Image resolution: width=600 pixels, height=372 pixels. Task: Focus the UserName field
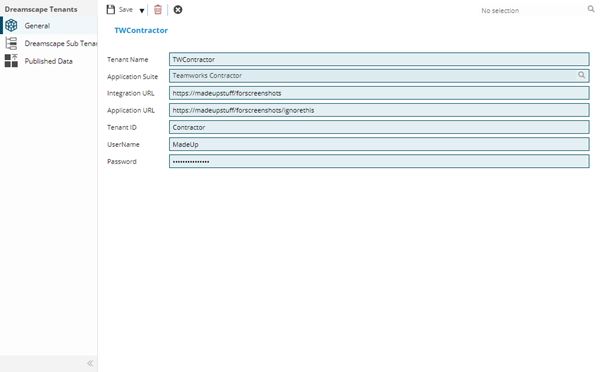(x=379, y=144)
